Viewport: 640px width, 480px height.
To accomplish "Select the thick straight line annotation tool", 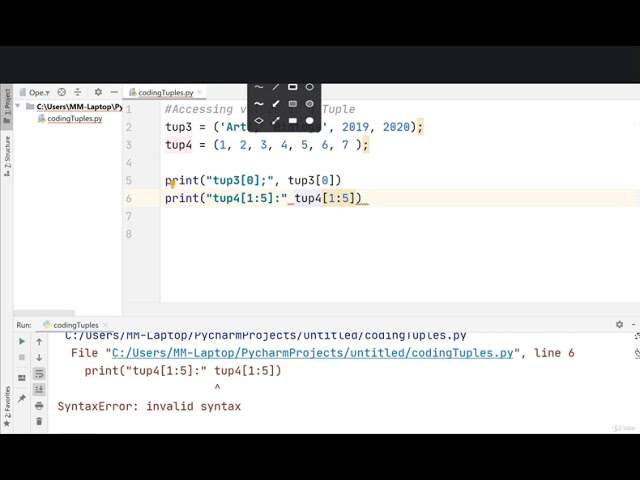I will click(x=276, y=104).
